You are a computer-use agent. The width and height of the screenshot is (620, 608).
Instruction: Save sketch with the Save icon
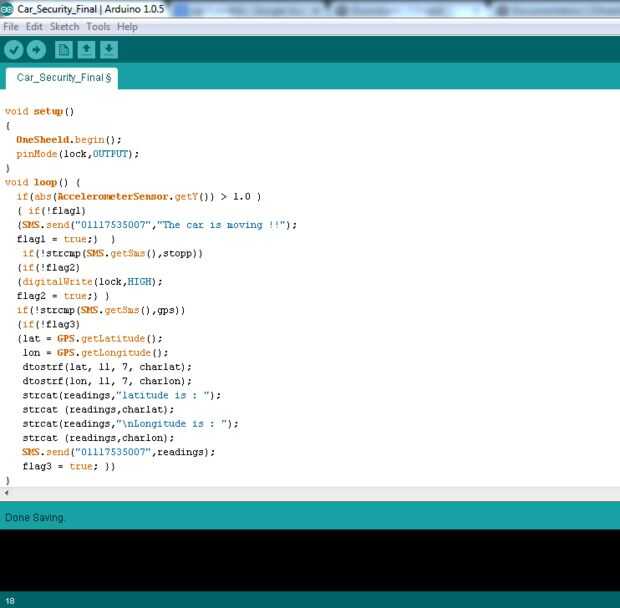[109, 50]
